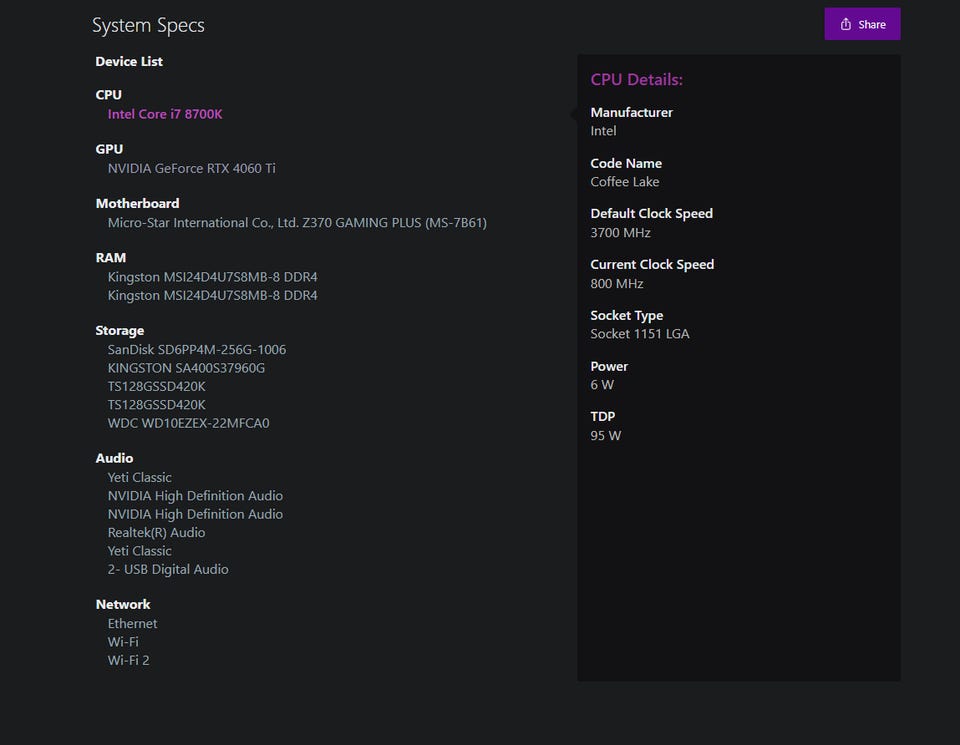
Task: Select second TS128GSSD420K drive
Action: pyautogui.click(x=157, y=405)
